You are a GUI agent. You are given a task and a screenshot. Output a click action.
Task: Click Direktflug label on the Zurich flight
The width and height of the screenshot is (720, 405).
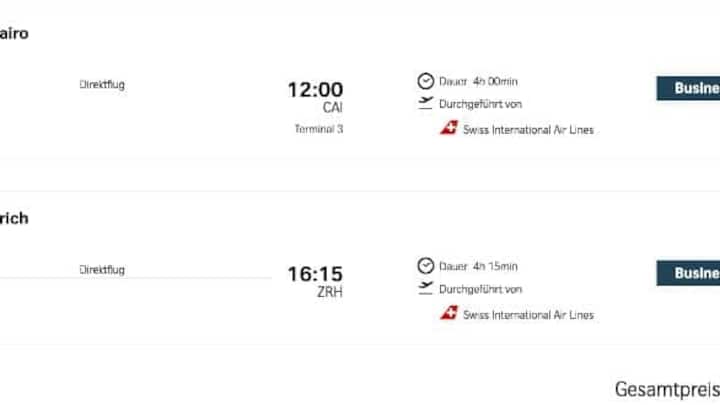102,270
